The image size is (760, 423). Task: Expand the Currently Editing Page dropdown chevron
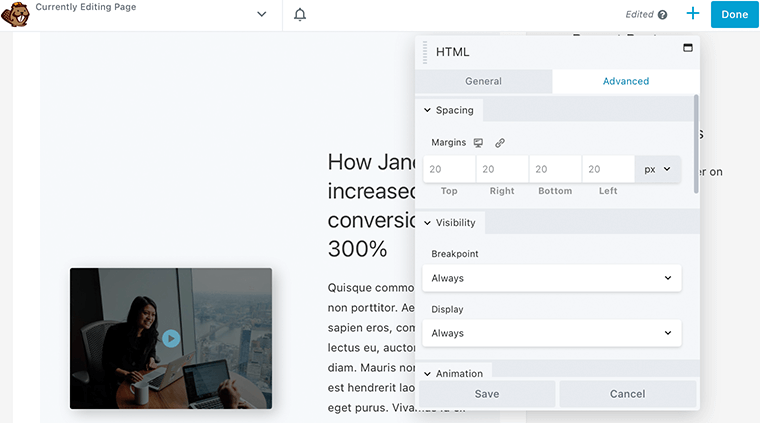262,14
